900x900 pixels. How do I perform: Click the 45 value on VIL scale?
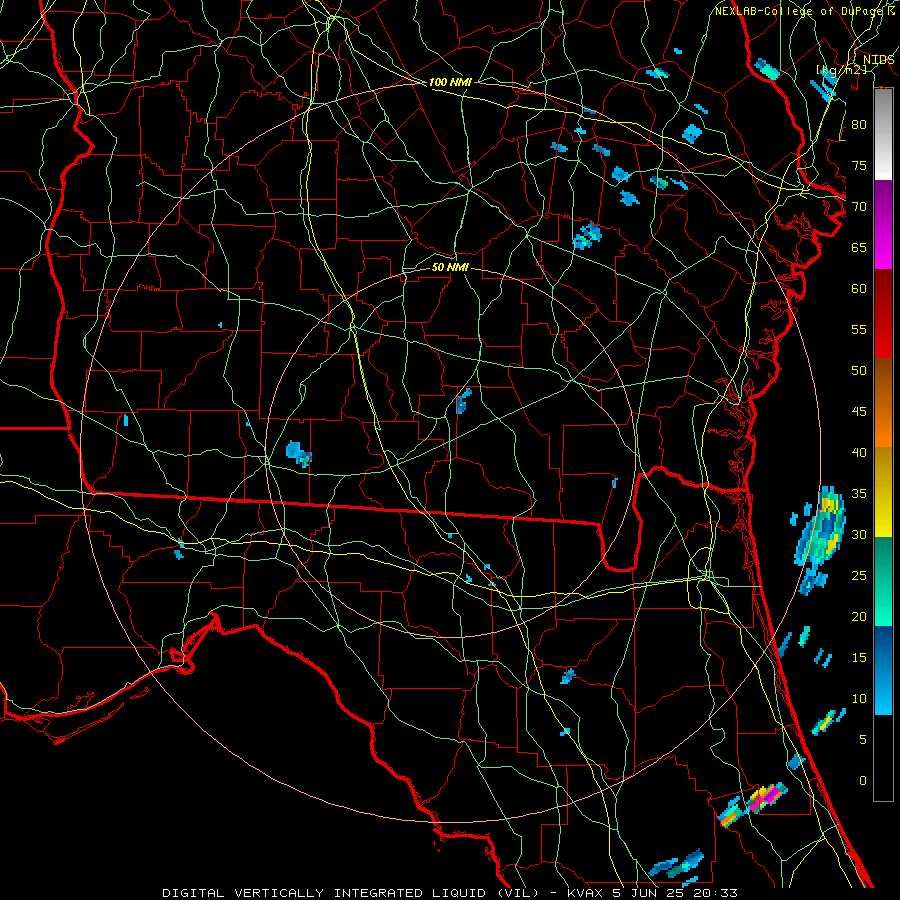[859, 412]
